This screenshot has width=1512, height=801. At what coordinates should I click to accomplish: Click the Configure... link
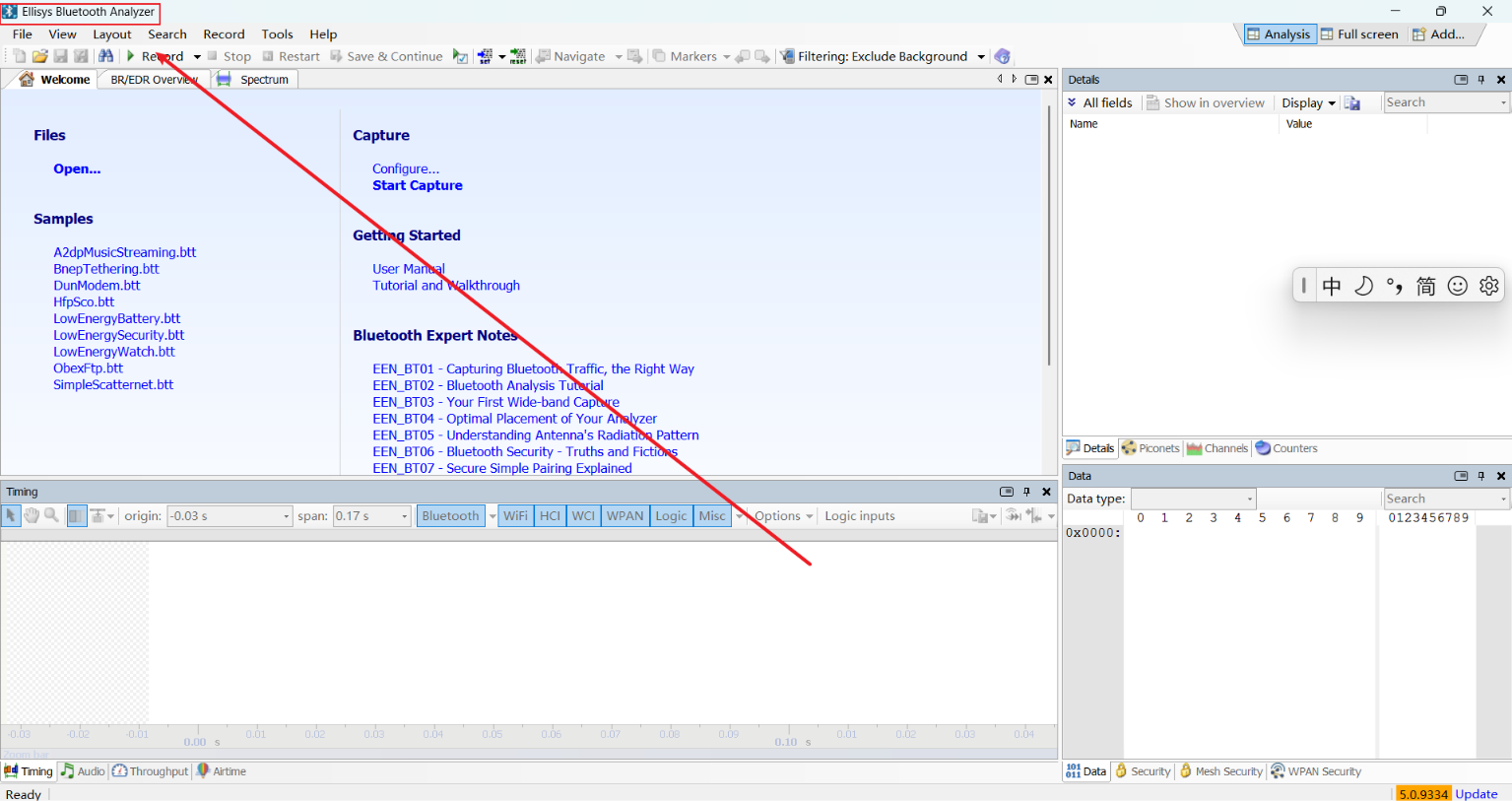406,168
